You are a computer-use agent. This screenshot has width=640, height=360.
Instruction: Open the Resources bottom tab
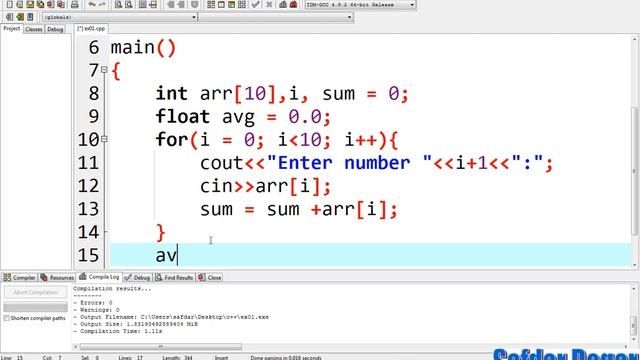[57, 278]
